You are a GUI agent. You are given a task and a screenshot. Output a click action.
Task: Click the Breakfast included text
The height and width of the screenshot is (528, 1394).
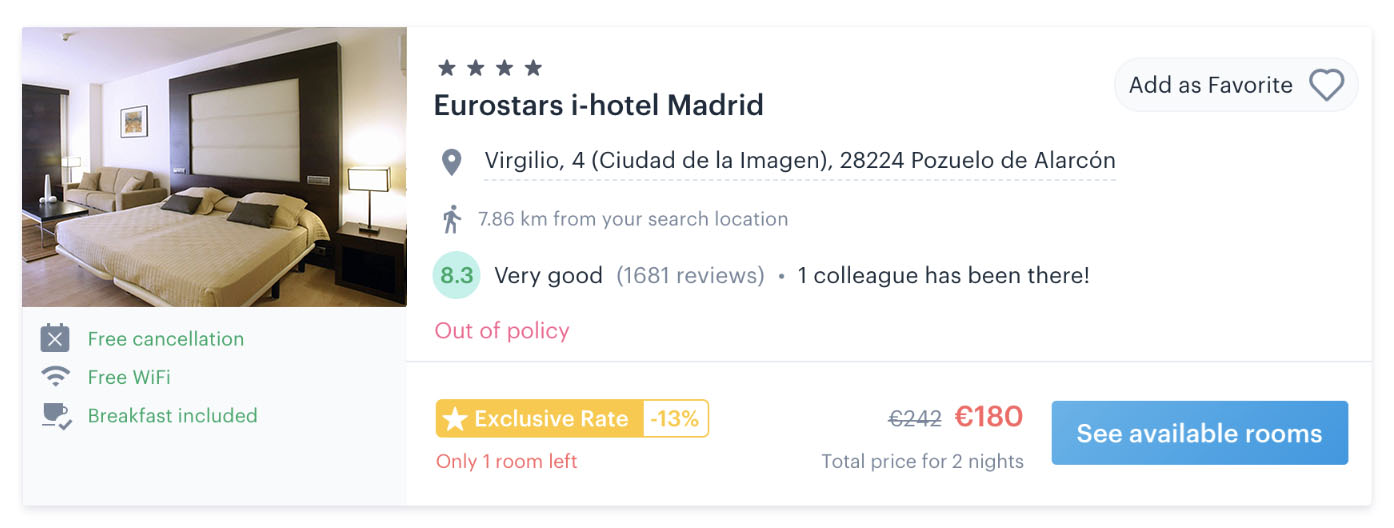point(173,415)
